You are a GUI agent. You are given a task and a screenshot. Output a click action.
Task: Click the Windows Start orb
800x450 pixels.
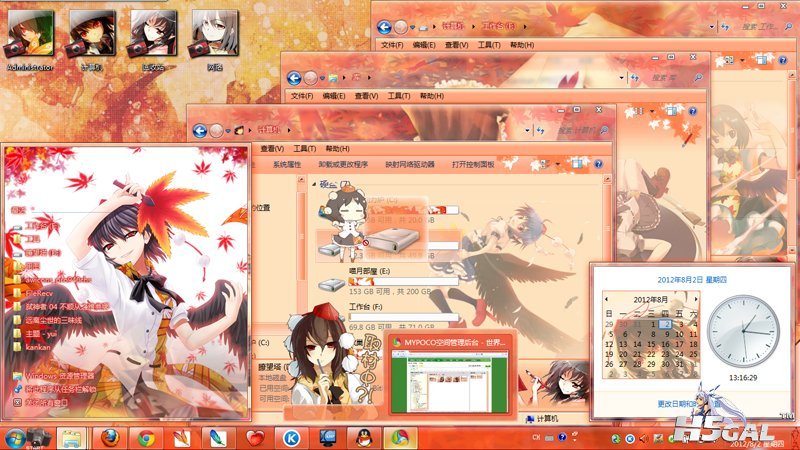[x=17, y=437]
